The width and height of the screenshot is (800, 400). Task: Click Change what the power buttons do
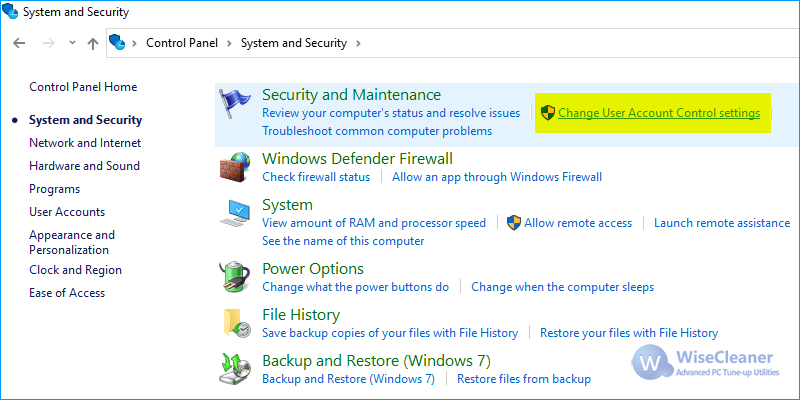[356, 287]
